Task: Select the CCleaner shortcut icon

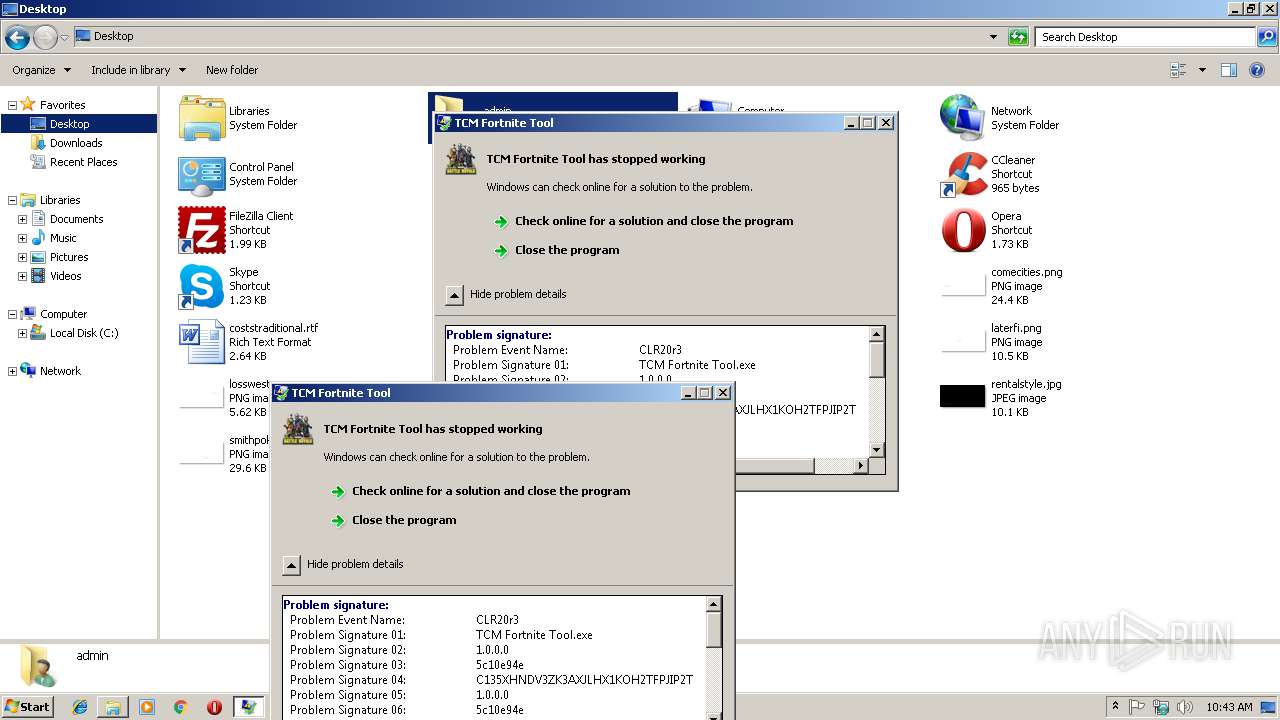Action: (x=963, y=174)
